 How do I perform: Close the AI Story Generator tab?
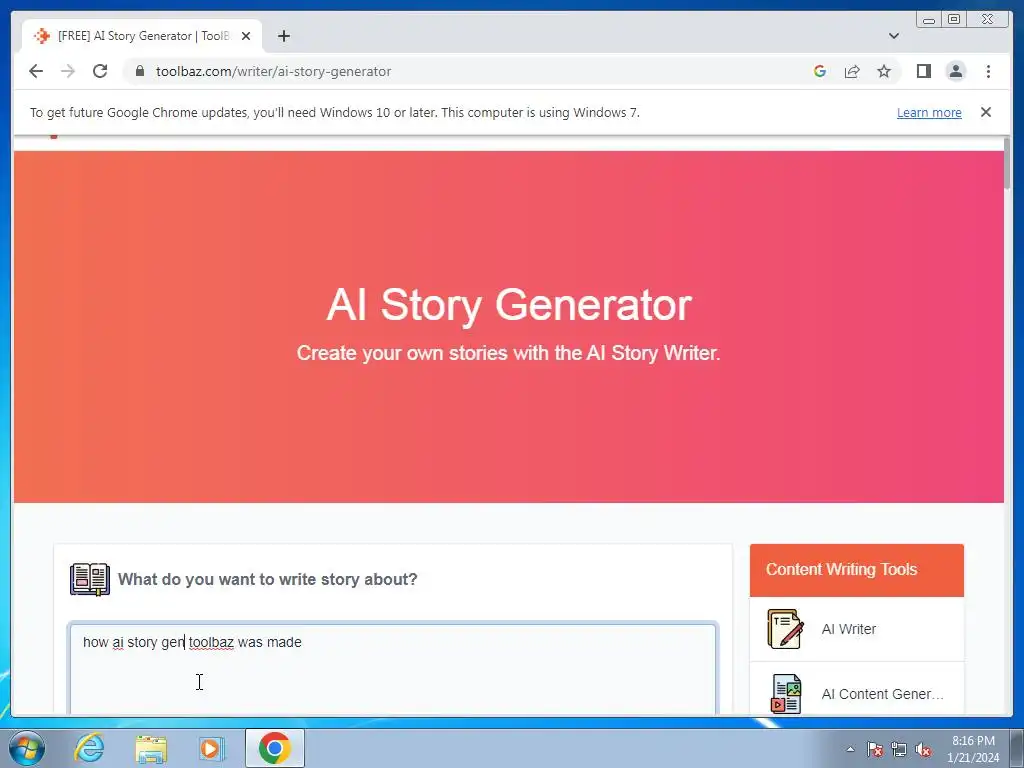246,36
